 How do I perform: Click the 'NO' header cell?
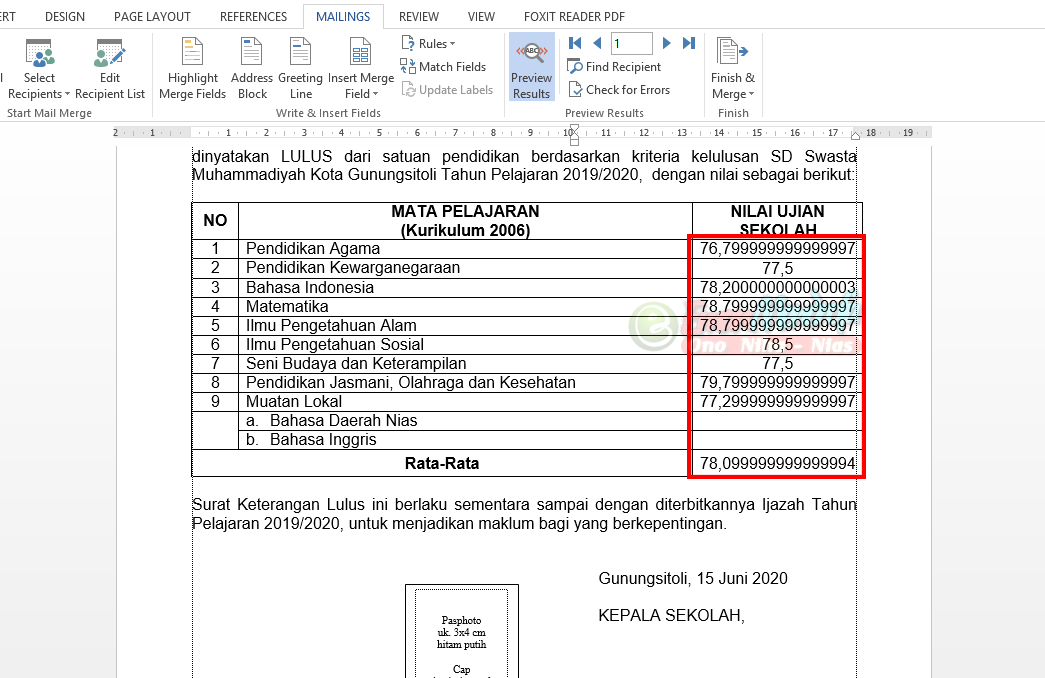pos(215,221)
